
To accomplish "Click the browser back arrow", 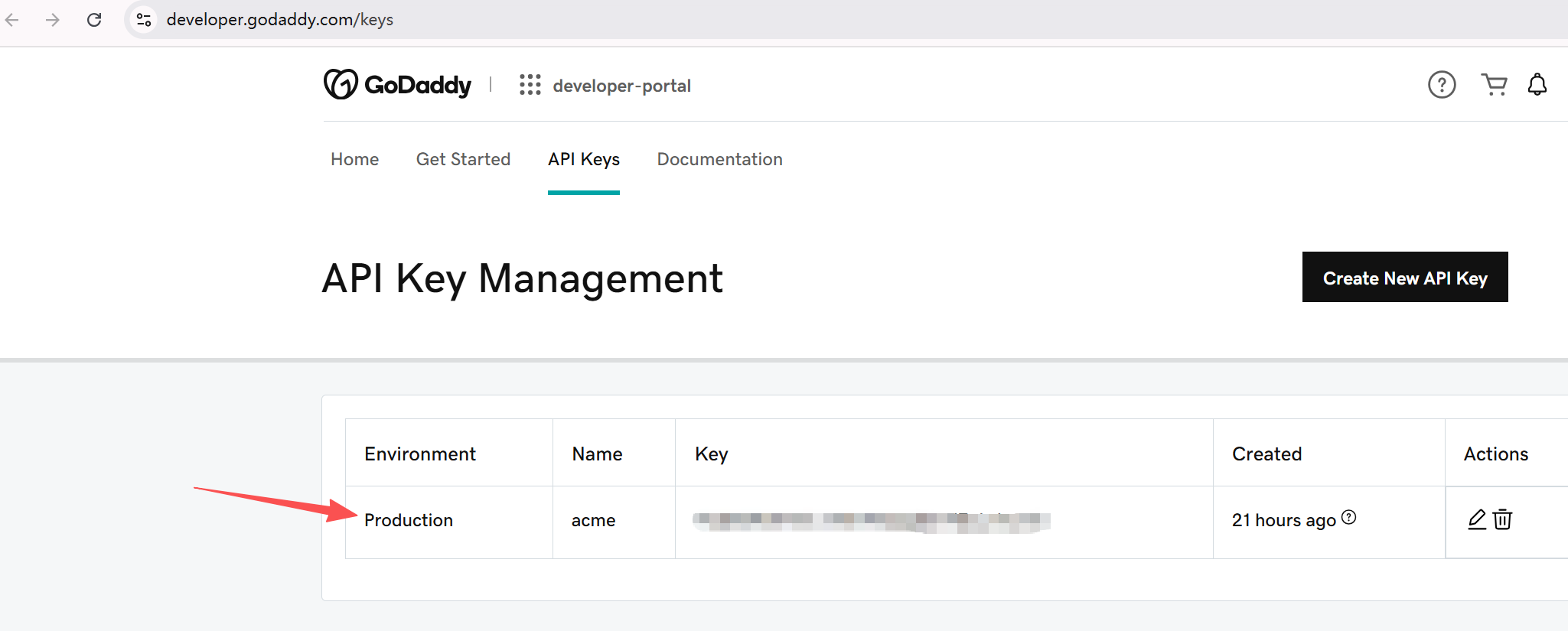I will click(x=12, y=20).
